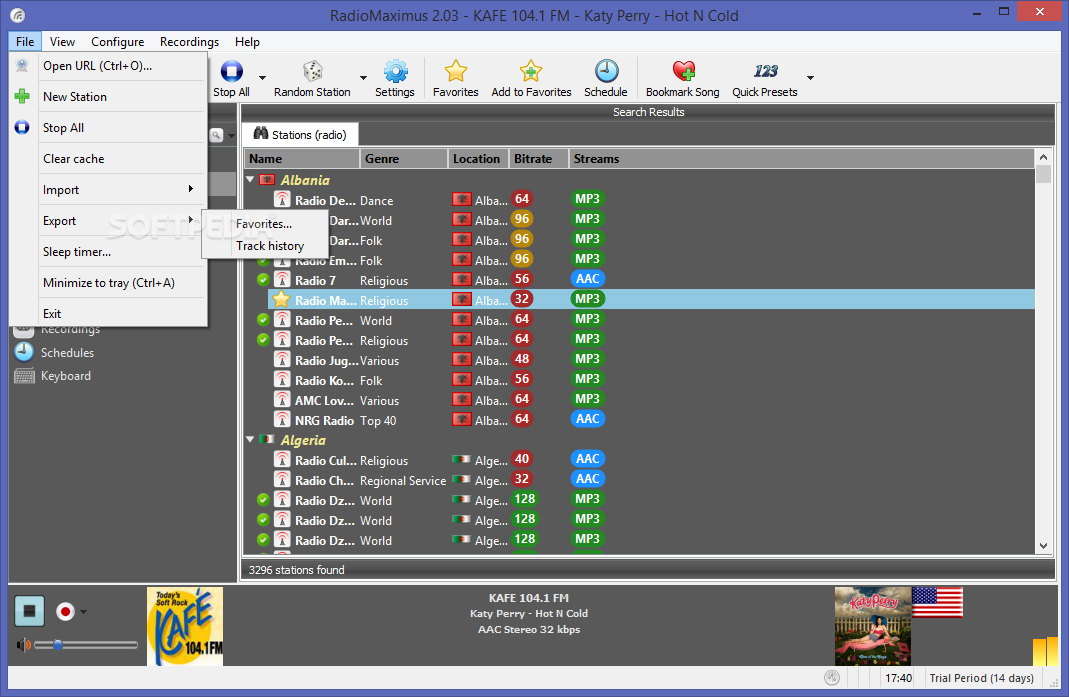This screenshot has height=697, width=1069.
Task: Click the KAFE 104.1 FM station logo
Action: pos(185,626)
